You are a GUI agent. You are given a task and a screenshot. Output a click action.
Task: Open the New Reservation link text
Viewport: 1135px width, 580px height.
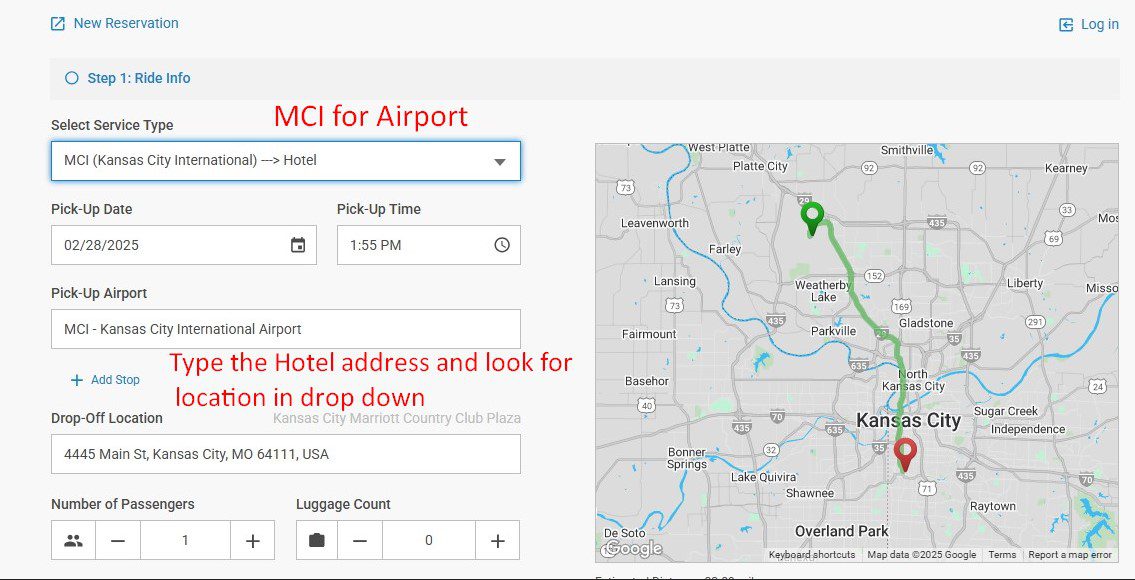click(x=126, y=23)
